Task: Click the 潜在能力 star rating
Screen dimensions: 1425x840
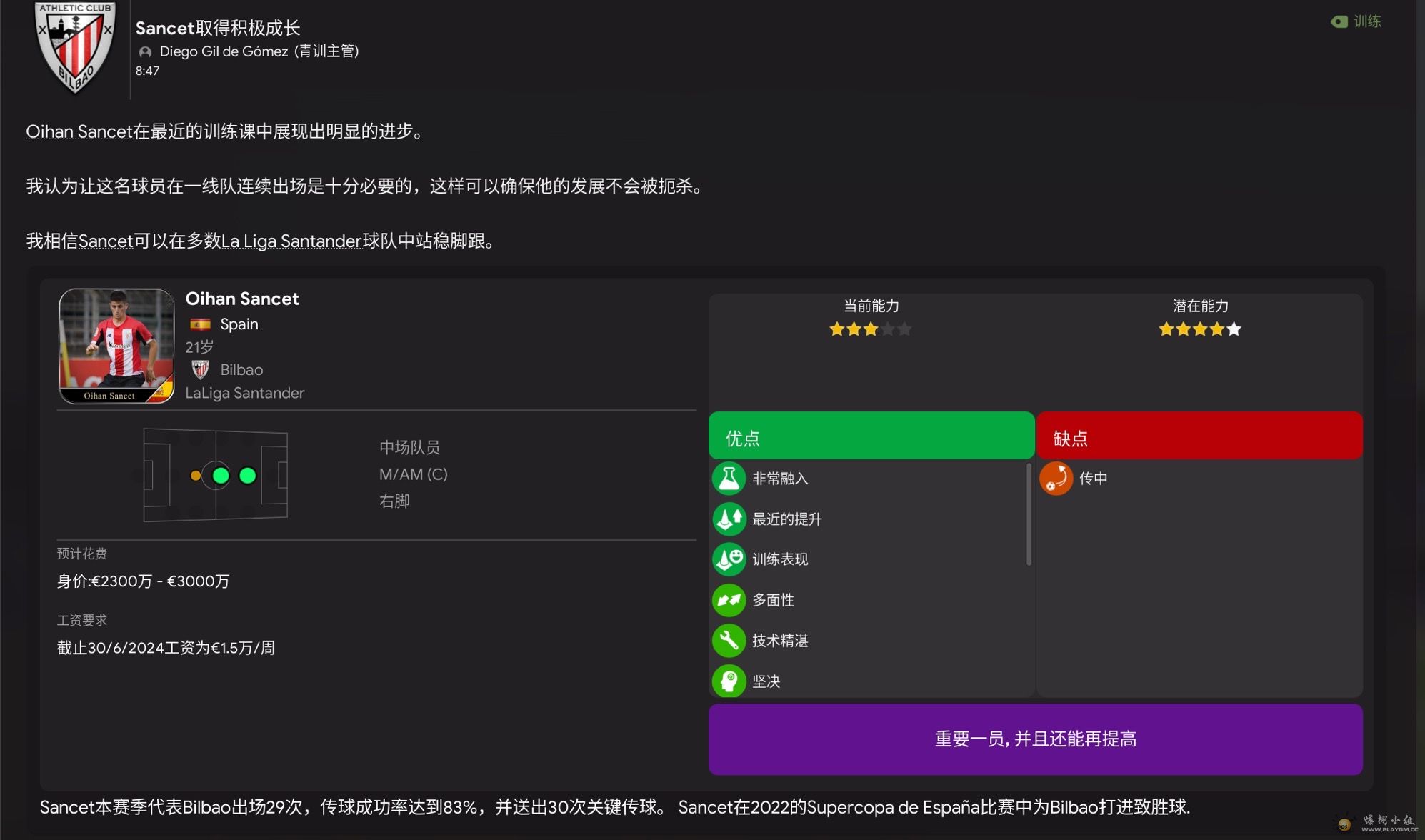Action: pyautogui.click(x=1200, y=329)
